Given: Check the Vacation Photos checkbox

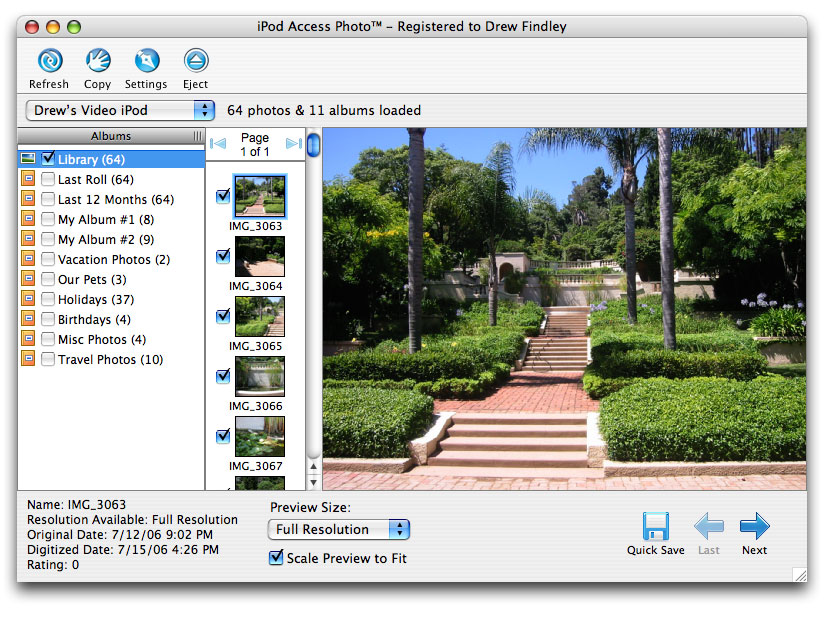Looking at the screenshot, I should pyautogui.click(x=48, y=259).
